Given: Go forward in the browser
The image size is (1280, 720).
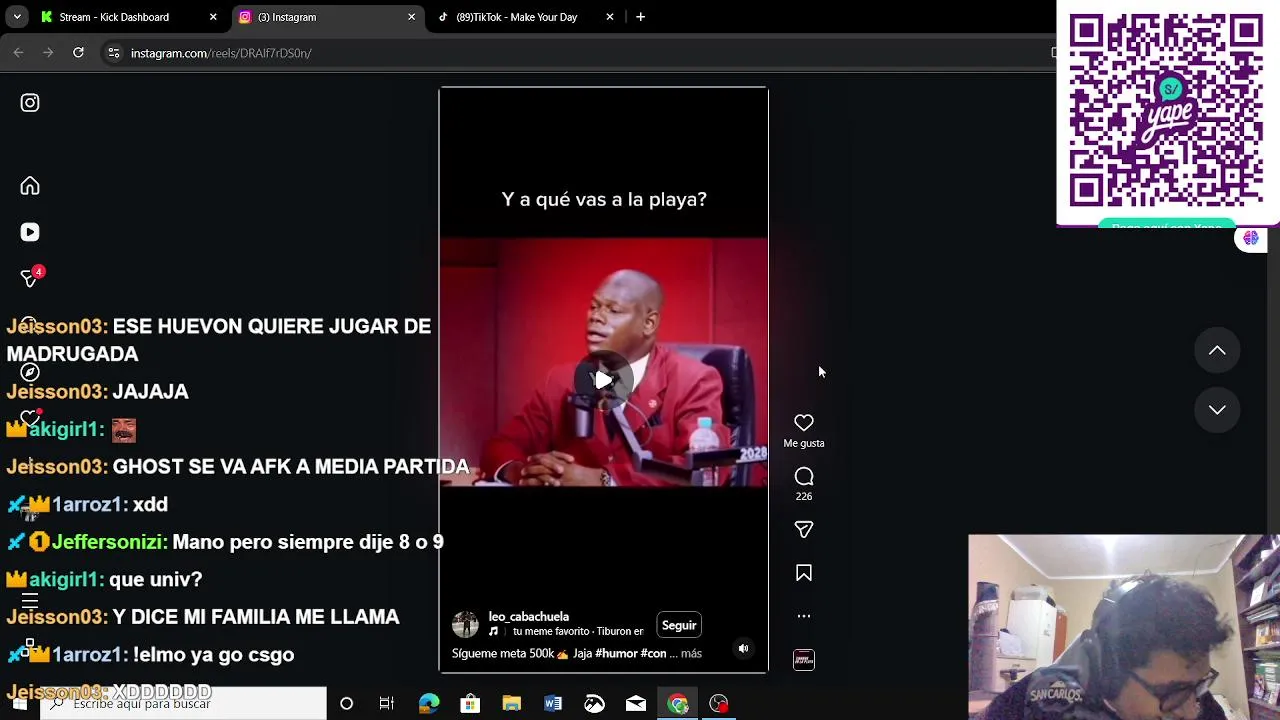Looking at the screenshot, I should [x=48, y=53].
